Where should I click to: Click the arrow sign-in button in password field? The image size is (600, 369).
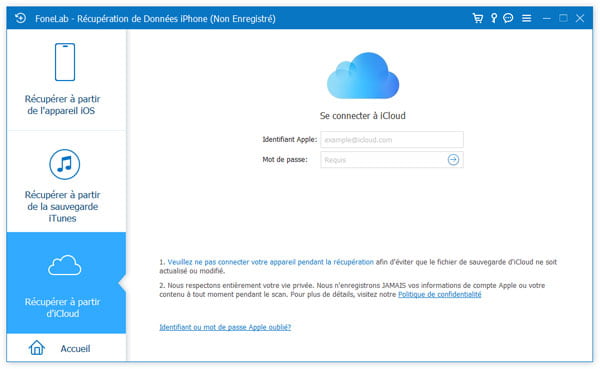453,160
